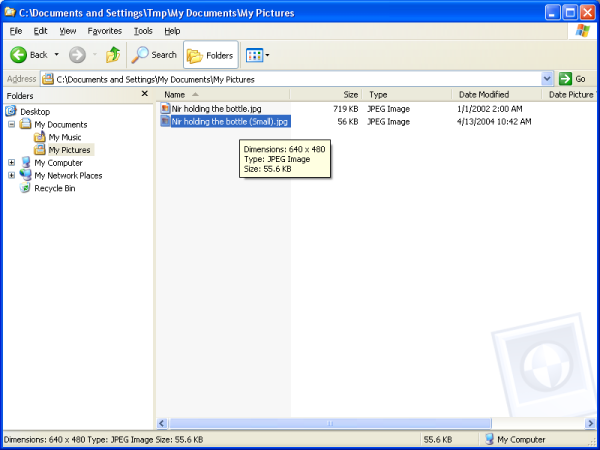This screenshot has height=450, width=600.
Task: Select the My Music folder icon
Action: click(39, 137)
